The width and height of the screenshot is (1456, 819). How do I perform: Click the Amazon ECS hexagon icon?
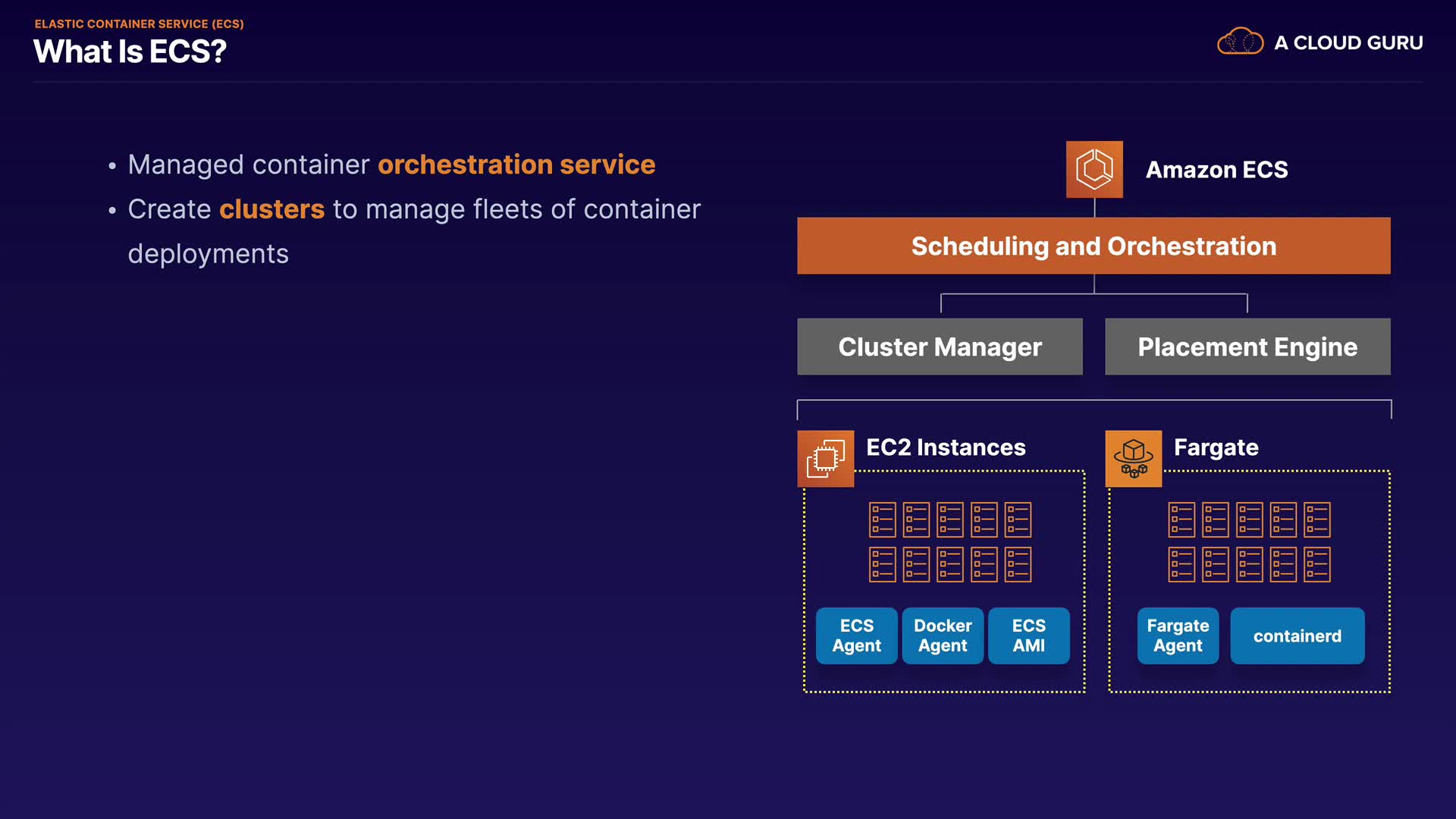[x=1094, y=169]
